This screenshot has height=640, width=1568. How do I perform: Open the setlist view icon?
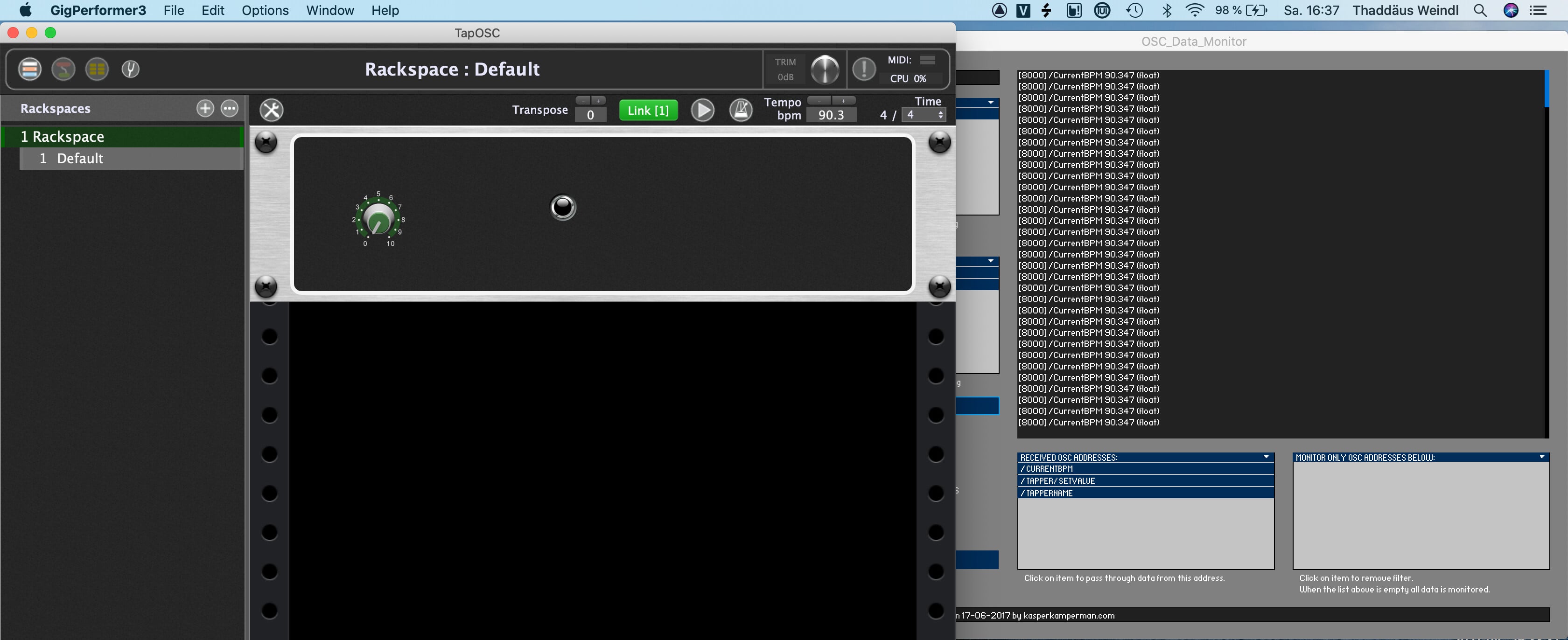click(x=97, y=70)
